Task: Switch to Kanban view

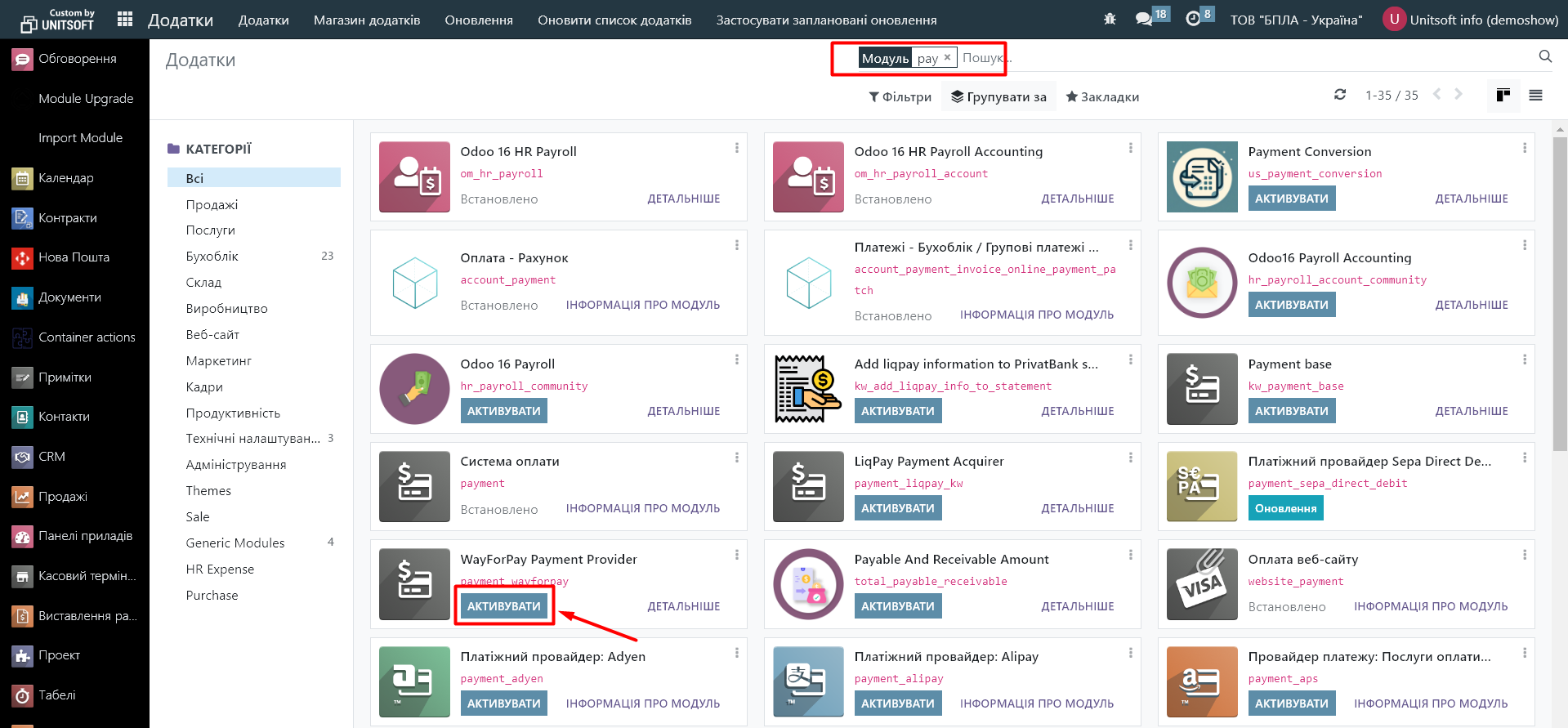Action: [x=1503, y=95]
